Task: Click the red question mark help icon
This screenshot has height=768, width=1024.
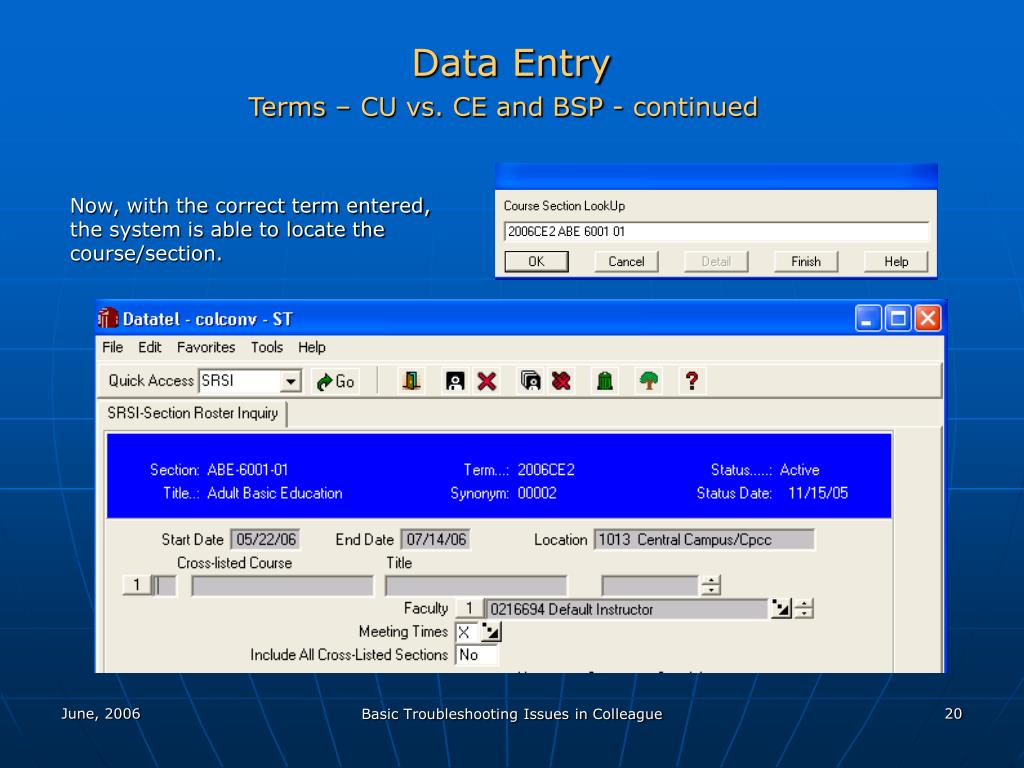Action: click(692, 381)
